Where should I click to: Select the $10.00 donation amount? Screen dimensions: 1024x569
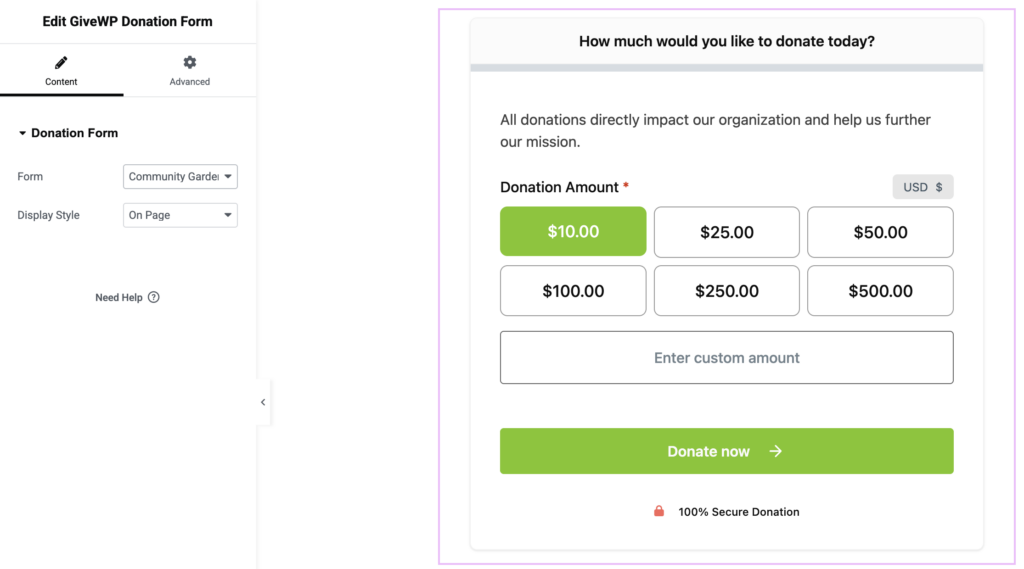[x=573, y=232]
